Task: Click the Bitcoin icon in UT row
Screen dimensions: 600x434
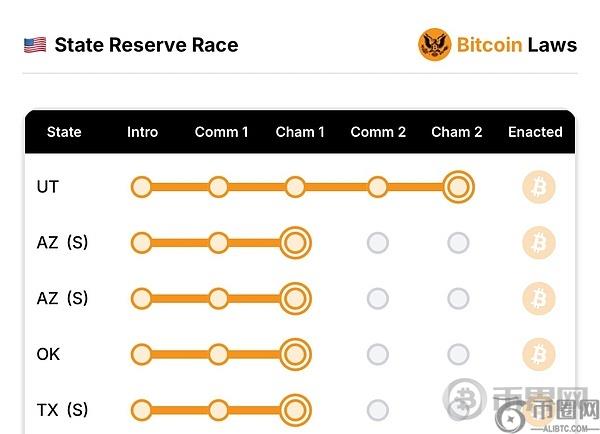Action: coord(539,187)
